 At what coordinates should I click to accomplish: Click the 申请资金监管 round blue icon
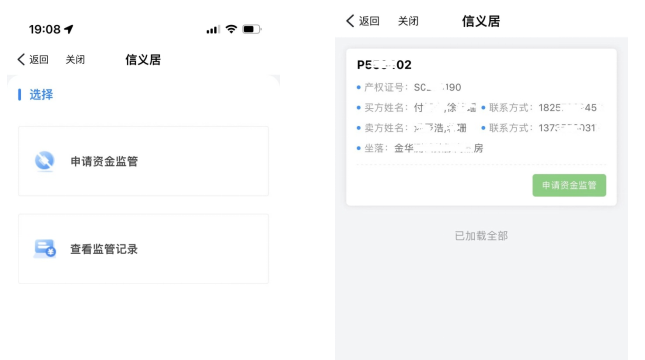pyautogui.click(x=44, y=160)
